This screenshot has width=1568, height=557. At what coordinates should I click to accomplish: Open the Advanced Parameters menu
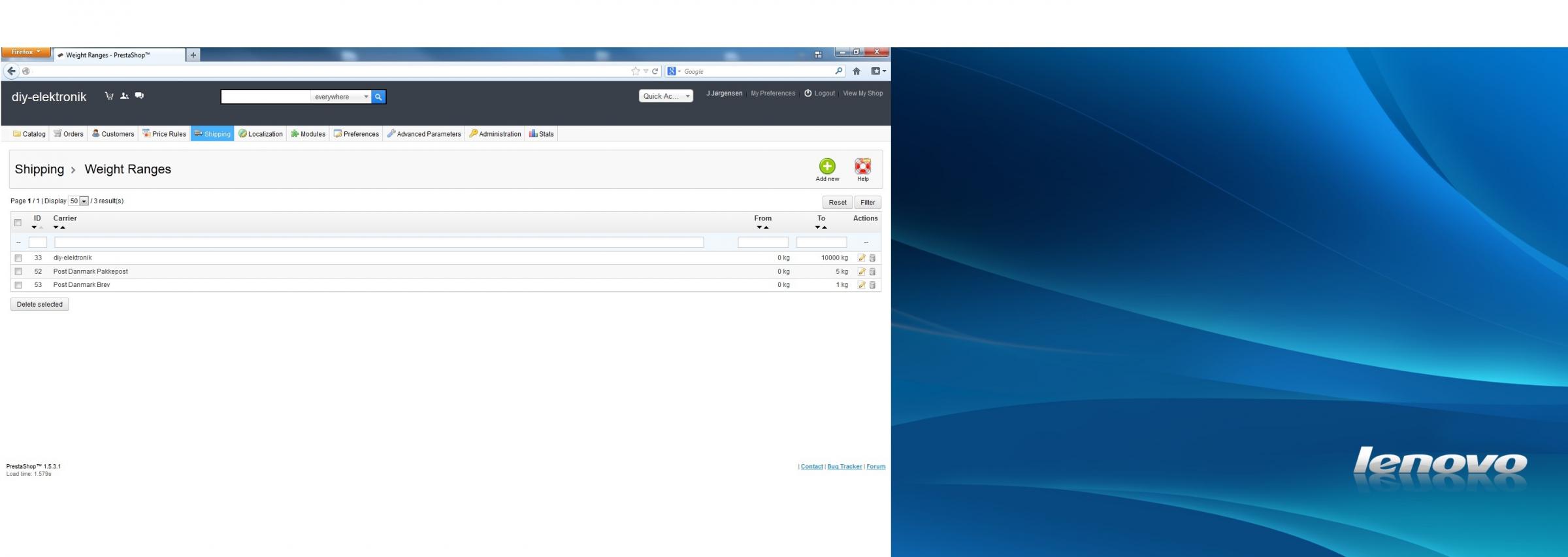pyautogui.click(x=424, y=134)
